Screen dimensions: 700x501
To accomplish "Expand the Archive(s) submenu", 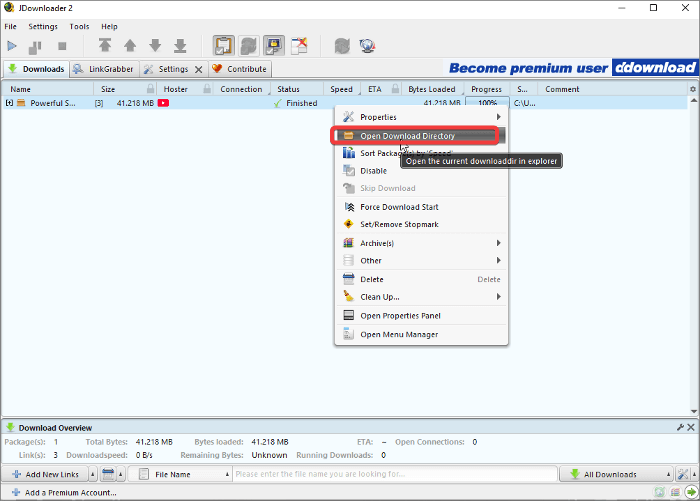I will tap(421, 243).
